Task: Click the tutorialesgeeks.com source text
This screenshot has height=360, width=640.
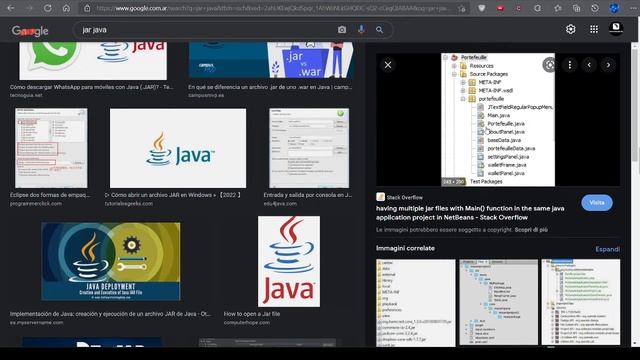Action: click(x=129, y=203)
